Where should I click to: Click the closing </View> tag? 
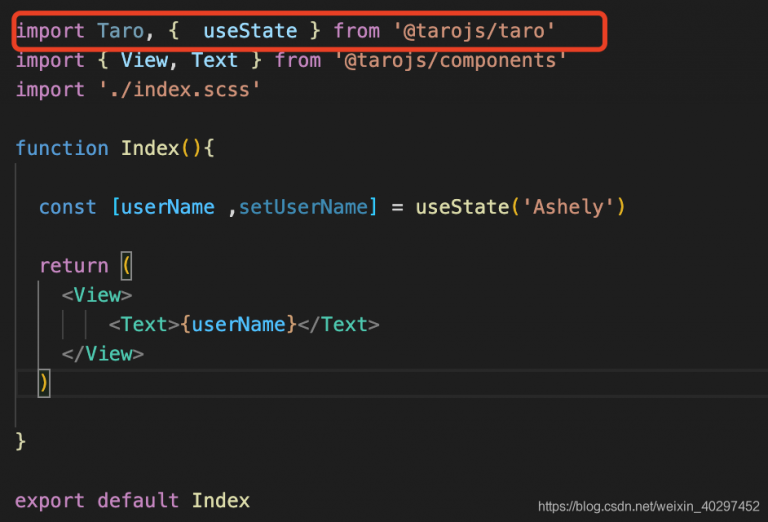[x=103, y=354]
